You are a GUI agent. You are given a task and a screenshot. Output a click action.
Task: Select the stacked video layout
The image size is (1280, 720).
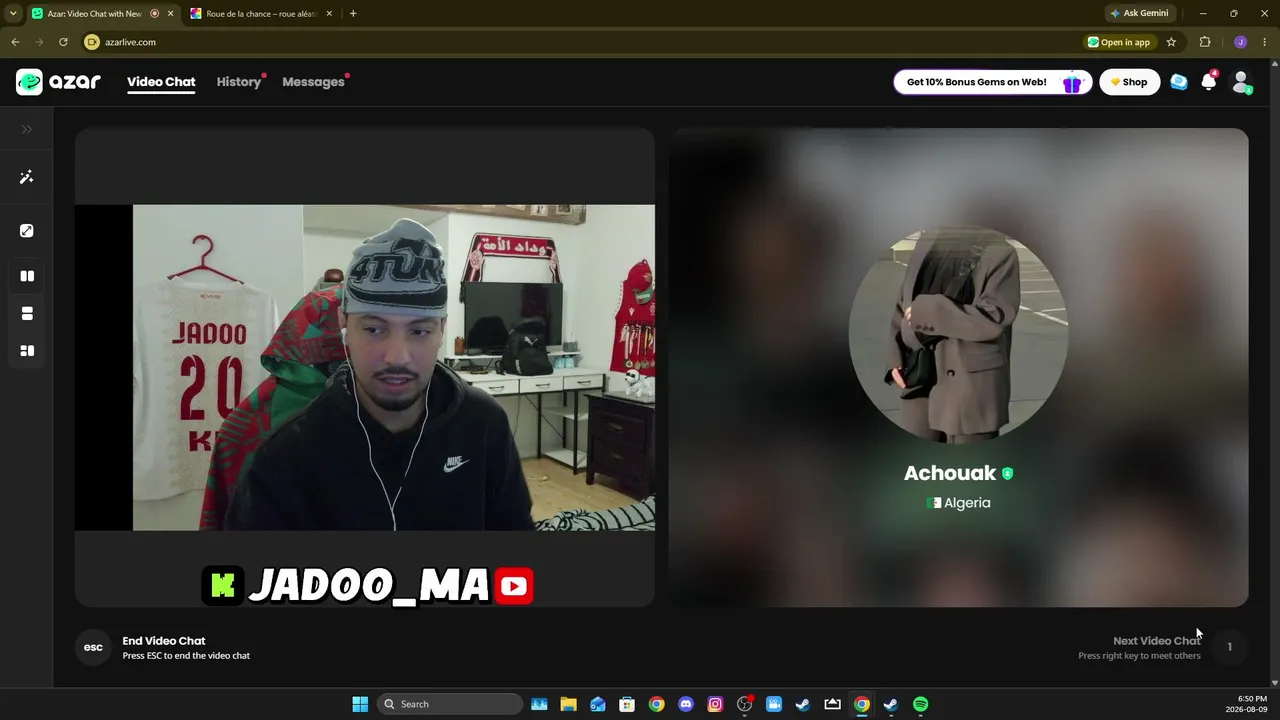coord(27,313)
